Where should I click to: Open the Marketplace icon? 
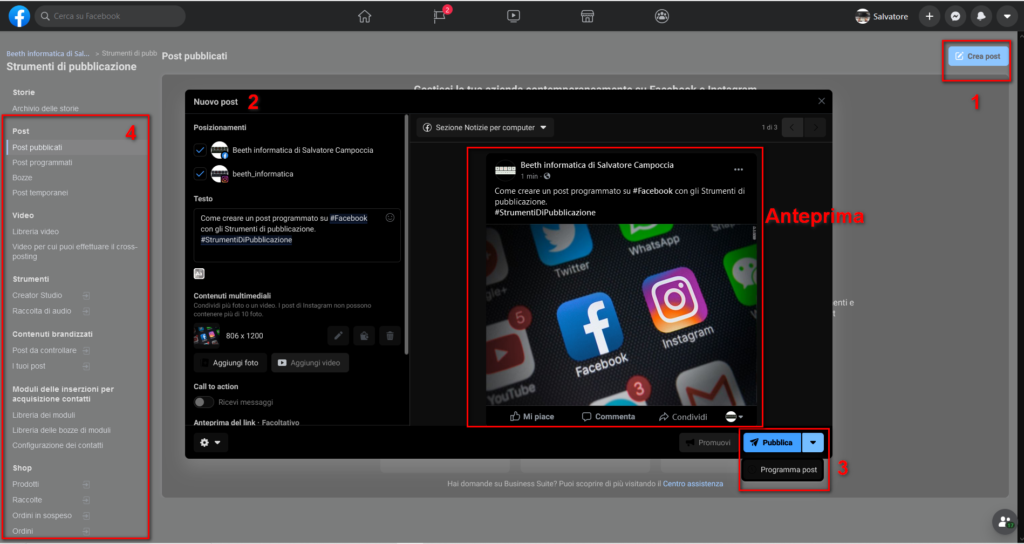coord(587,17)
